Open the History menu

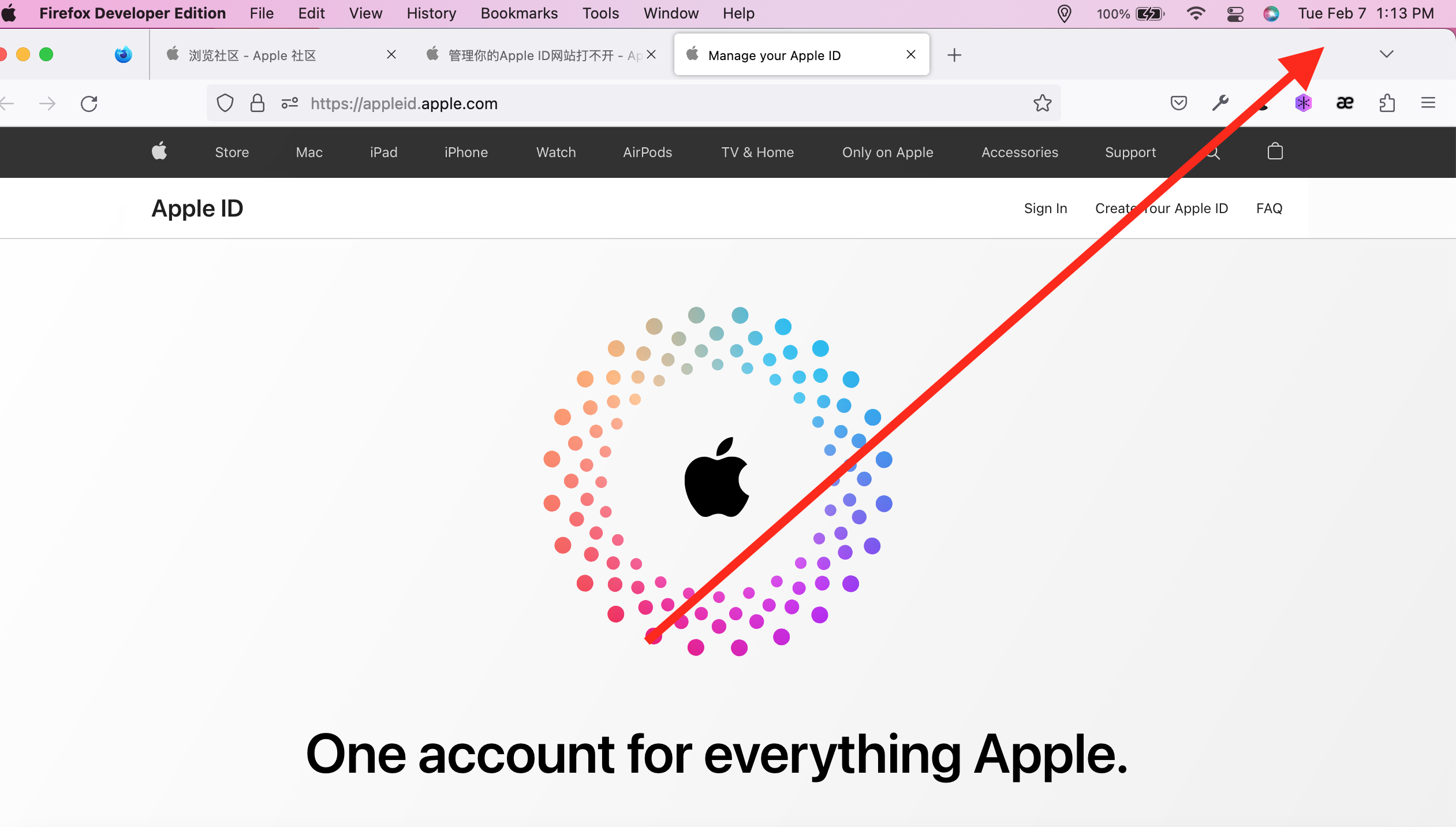pos(431,13)
